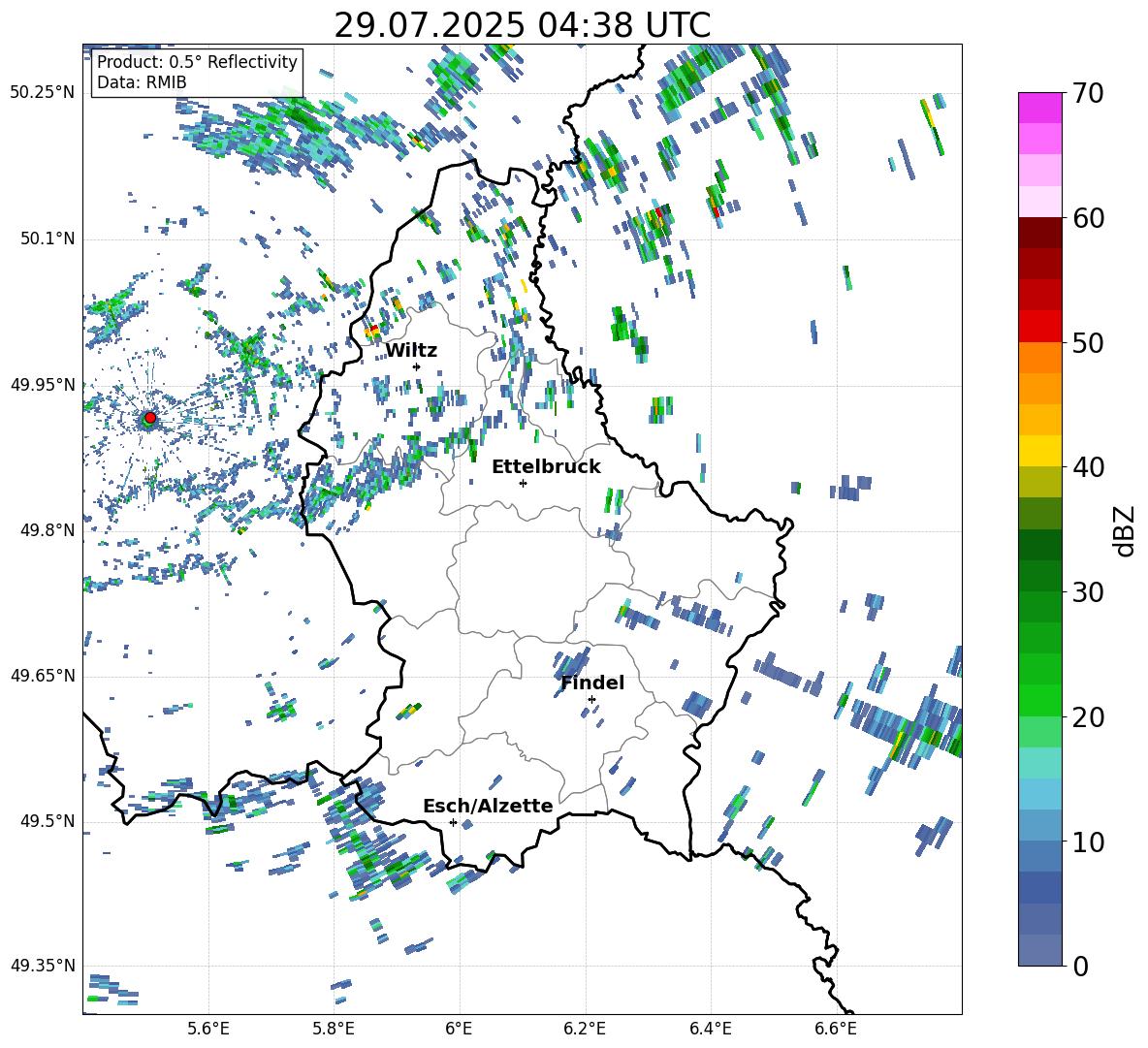Click the 10 value on colorbar

point(1088,842)
